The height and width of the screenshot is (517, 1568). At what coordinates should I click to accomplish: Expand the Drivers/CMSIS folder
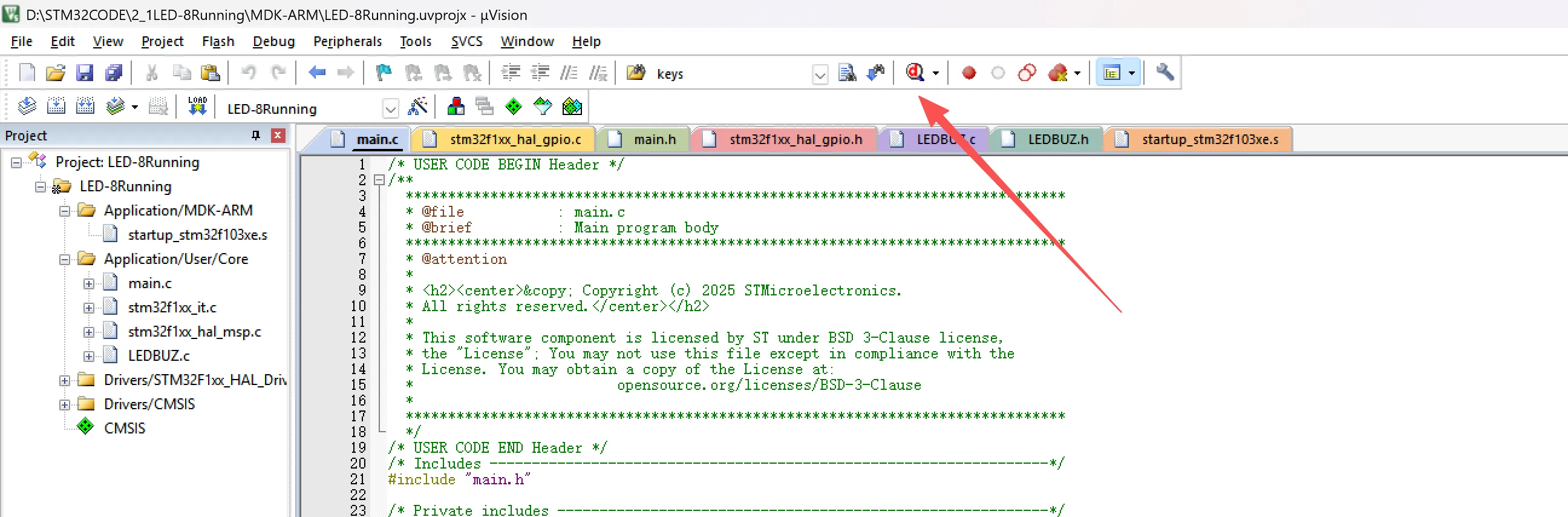pyautogui.click(x=65, y=404)
